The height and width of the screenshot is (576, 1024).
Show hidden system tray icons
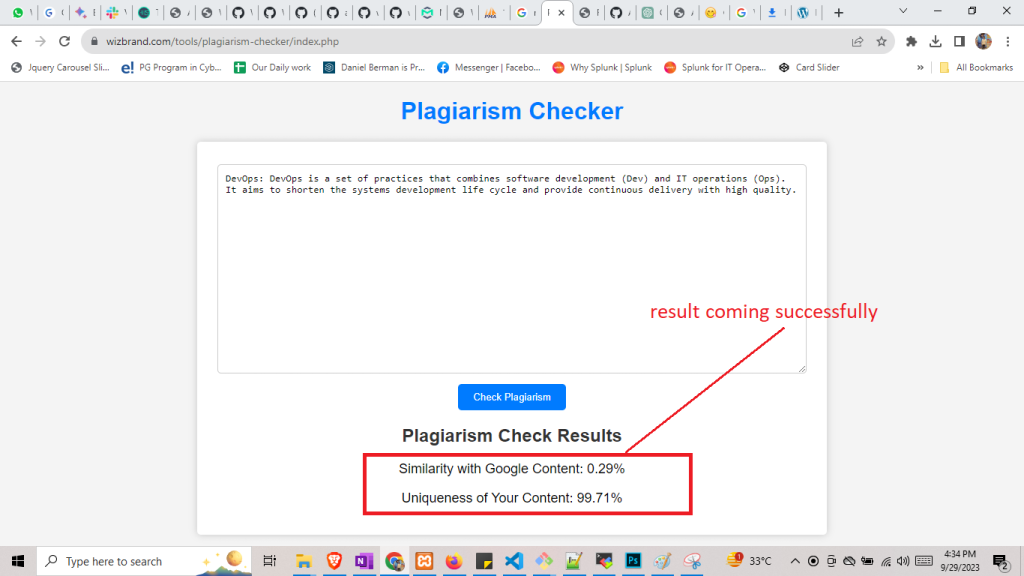[x=796, y=561]
